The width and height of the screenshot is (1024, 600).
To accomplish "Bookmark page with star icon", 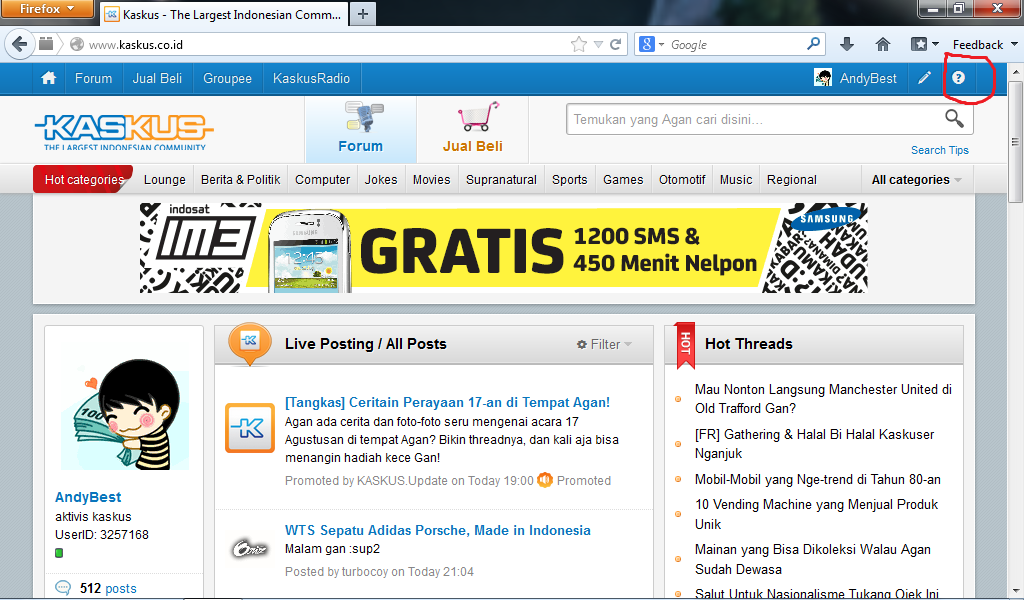I will click(579, 44).
